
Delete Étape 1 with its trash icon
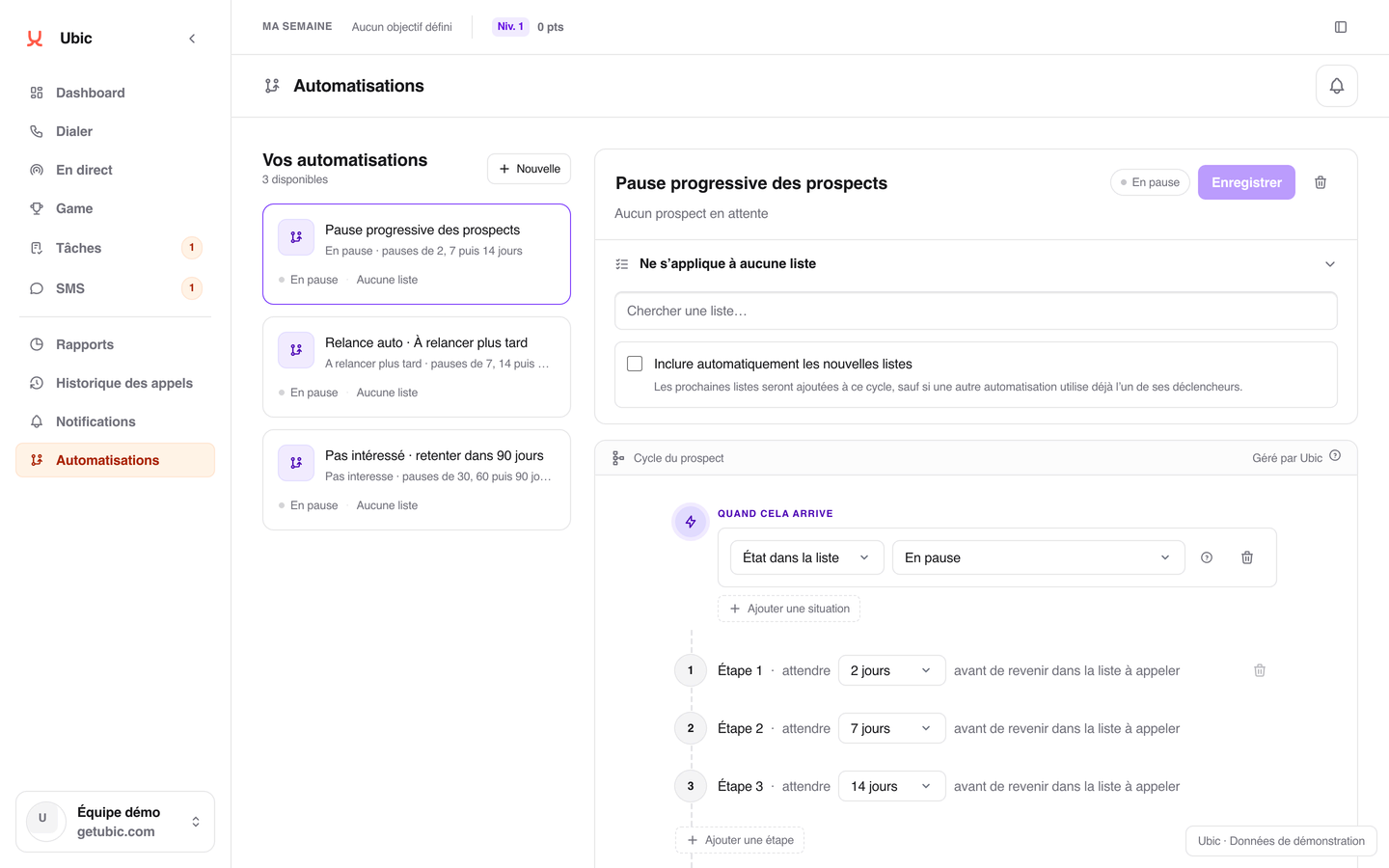click(x=1260, y=670)
